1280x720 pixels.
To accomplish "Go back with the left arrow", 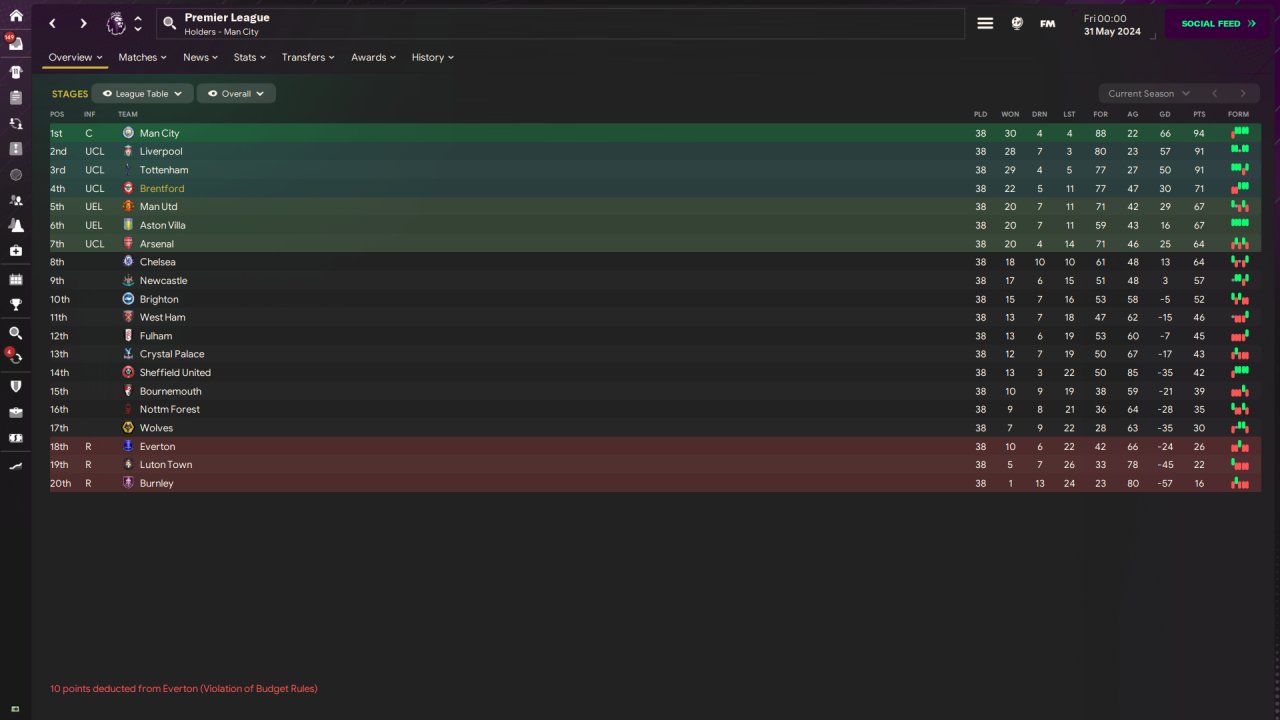I will [53, 23].
